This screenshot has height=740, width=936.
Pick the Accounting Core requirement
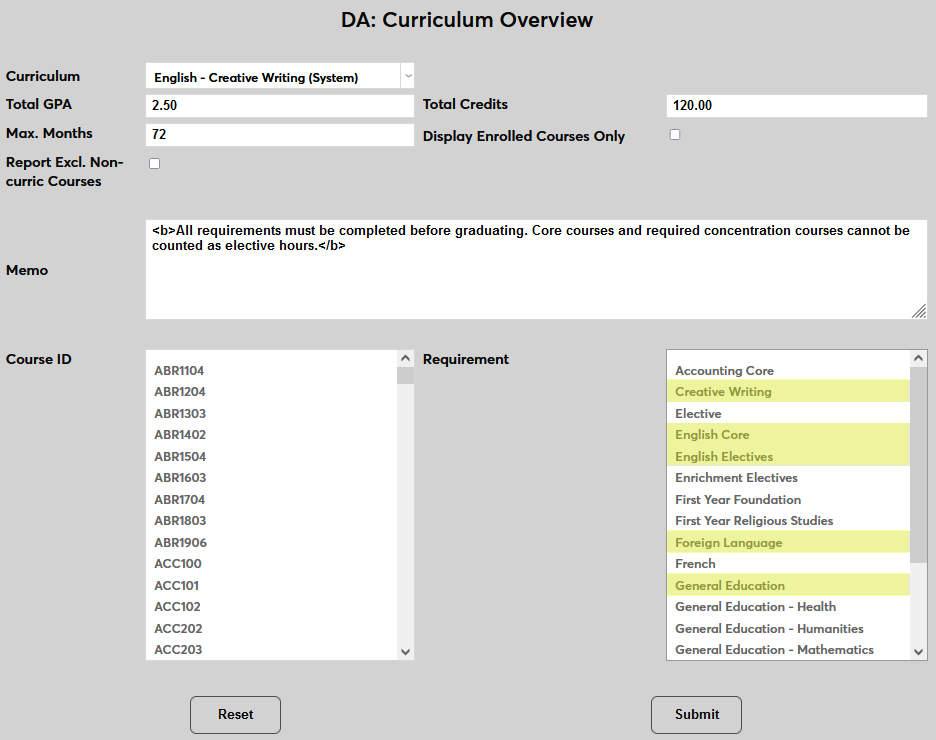pyautogui.click(x=724, y=371)
